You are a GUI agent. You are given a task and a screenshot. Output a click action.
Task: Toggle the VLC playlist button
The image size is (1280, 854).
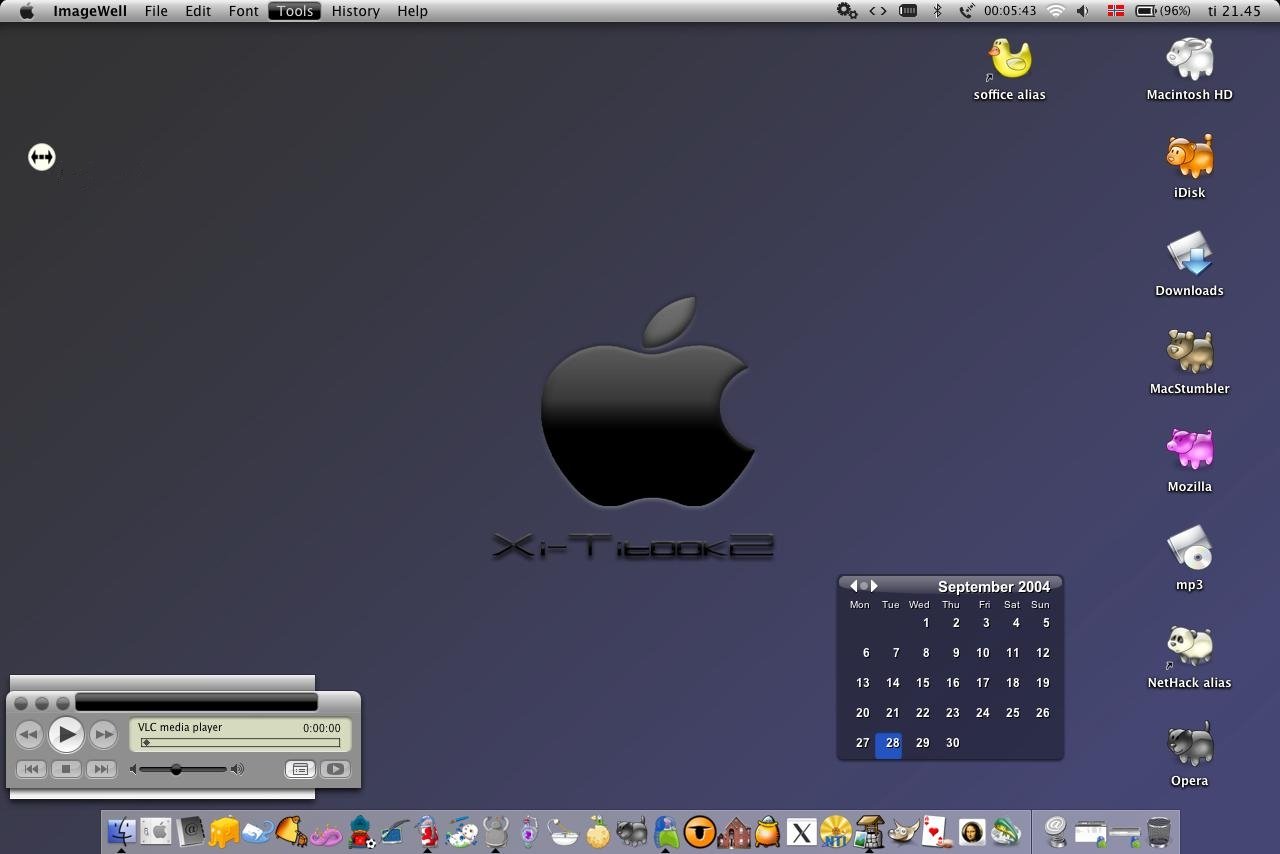pyautogui.click(x=300, y=769)
